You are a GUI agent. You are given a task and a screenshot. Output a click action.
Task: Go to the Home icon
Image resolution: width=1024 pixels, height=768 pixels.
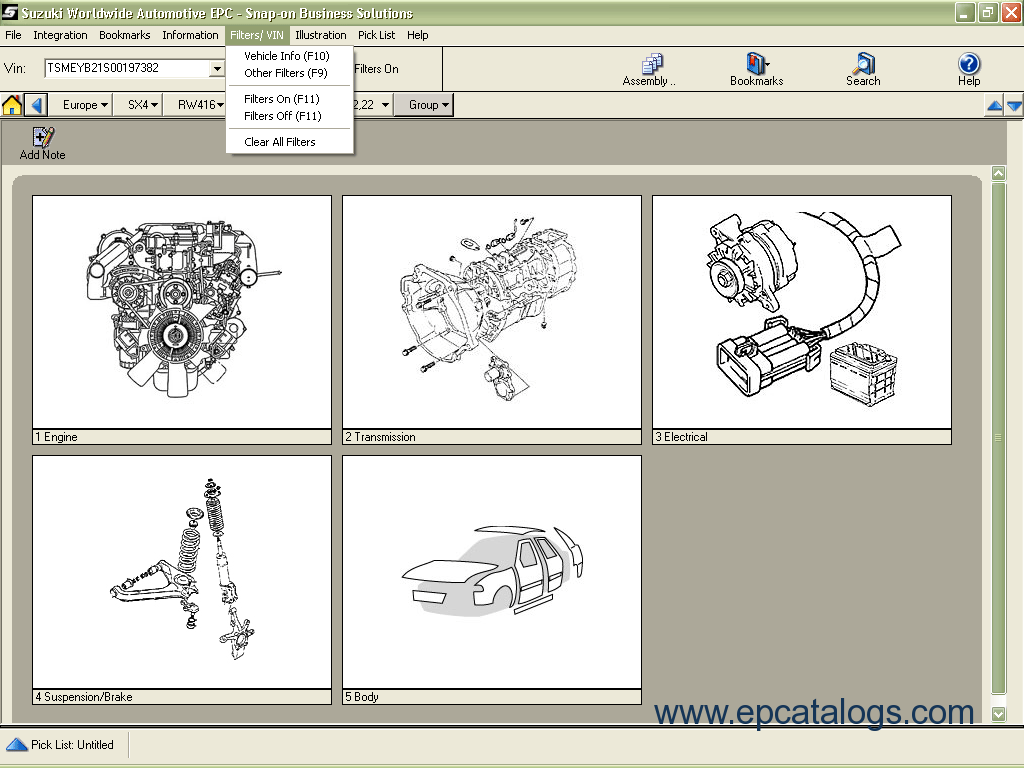pos(12,104)
